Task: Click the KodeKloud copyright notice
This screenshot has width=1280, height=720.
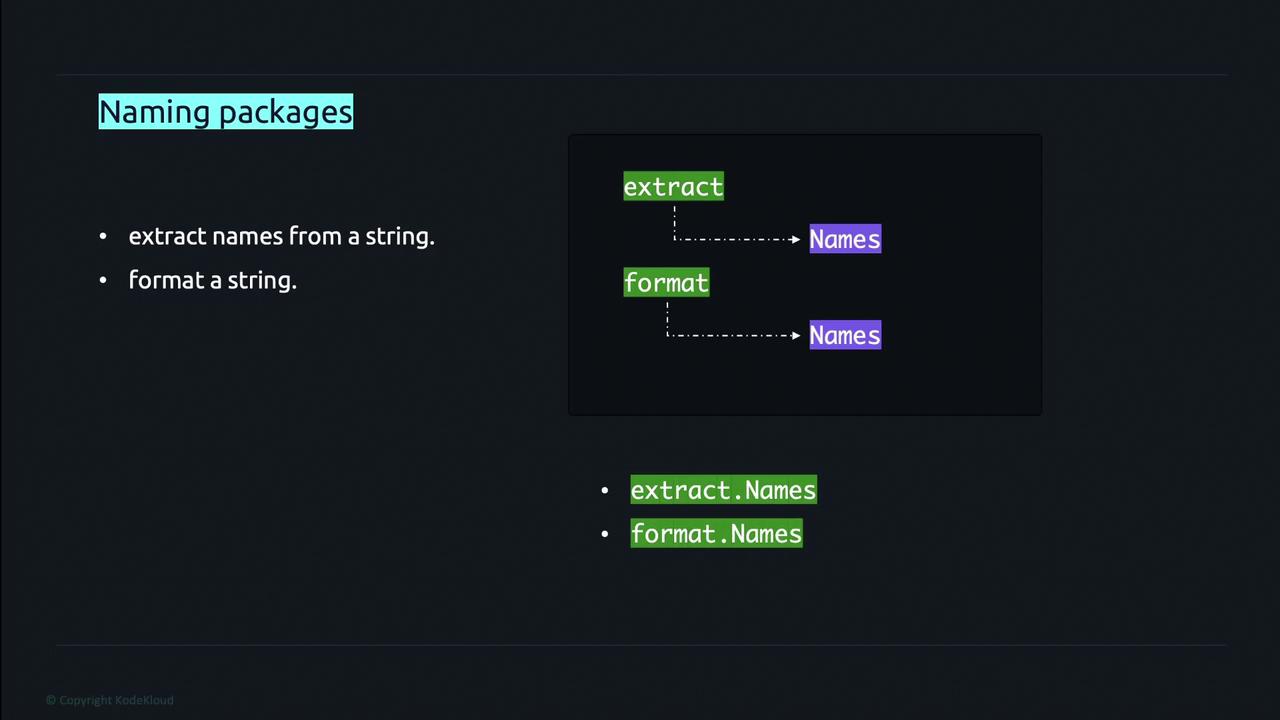Action: coord(110,700)
